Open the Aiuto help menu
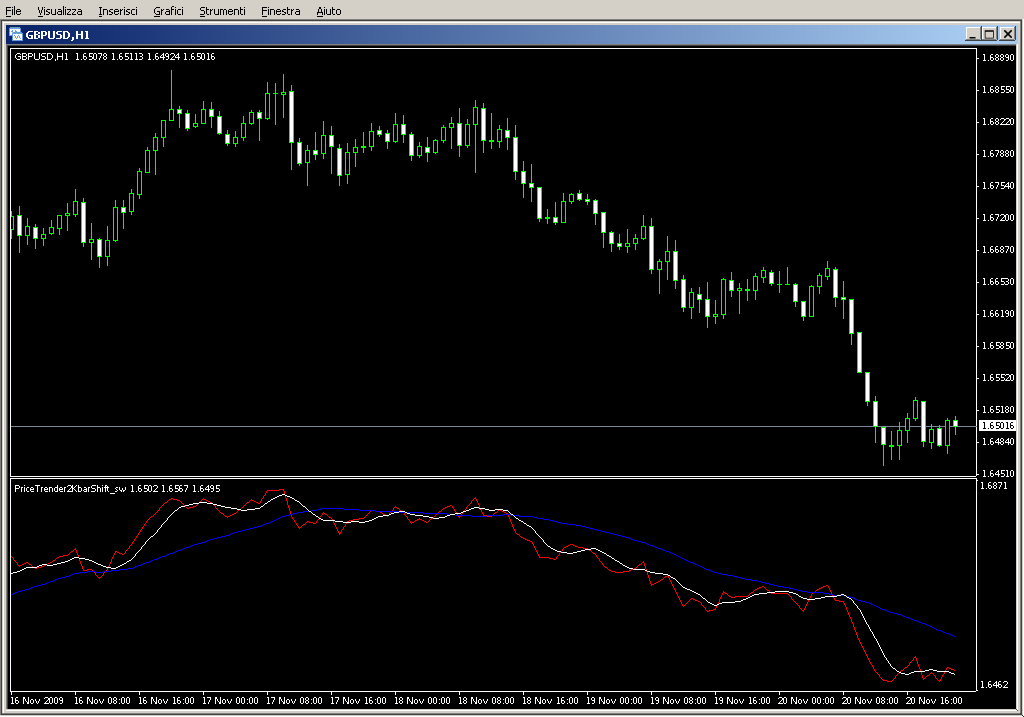This screenshot has width=1024, height=717. (x=328, y=11)
